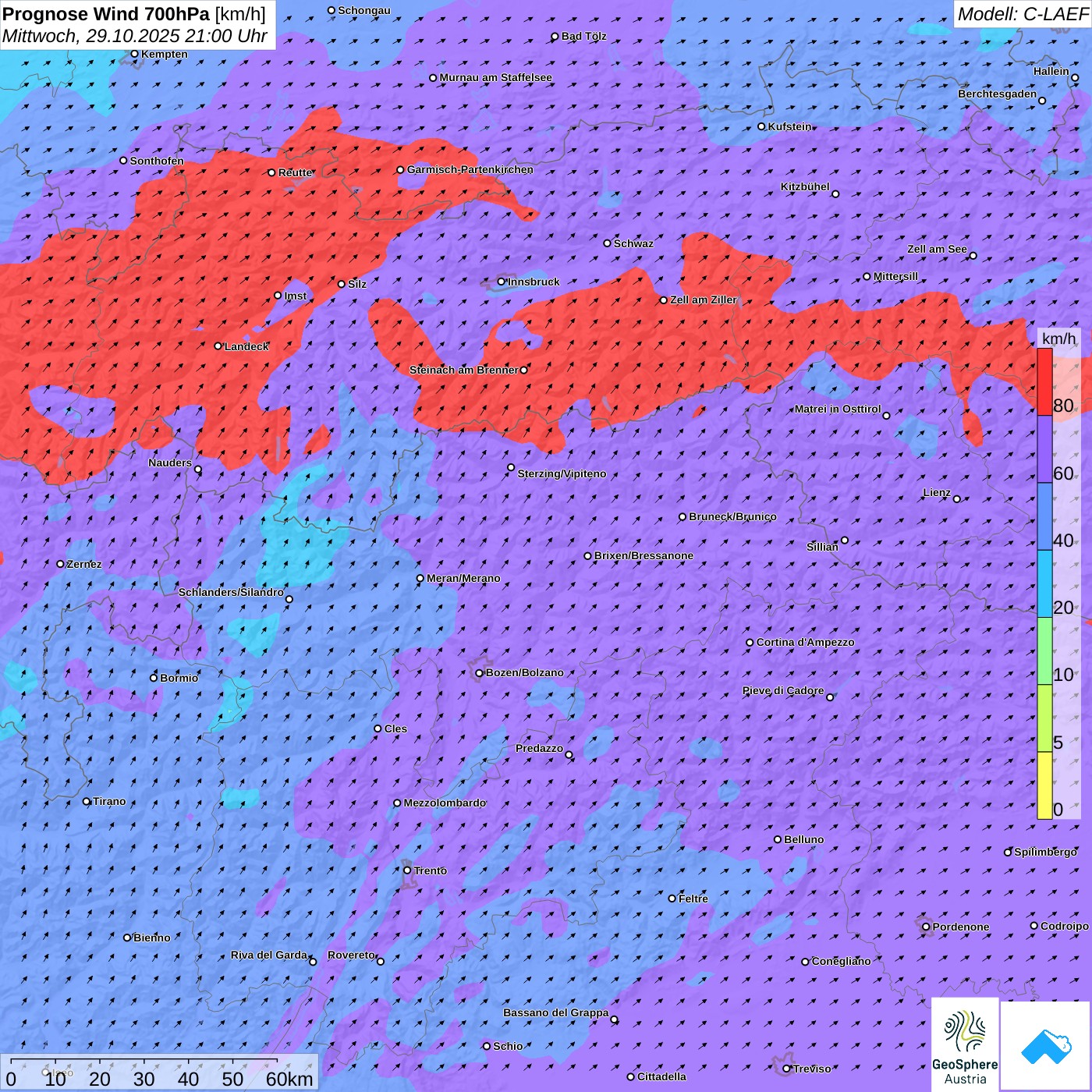Screen dimensions: 1092x1092
Task: Click the GeoSphere Austria logo
Action: point(965,1045)
